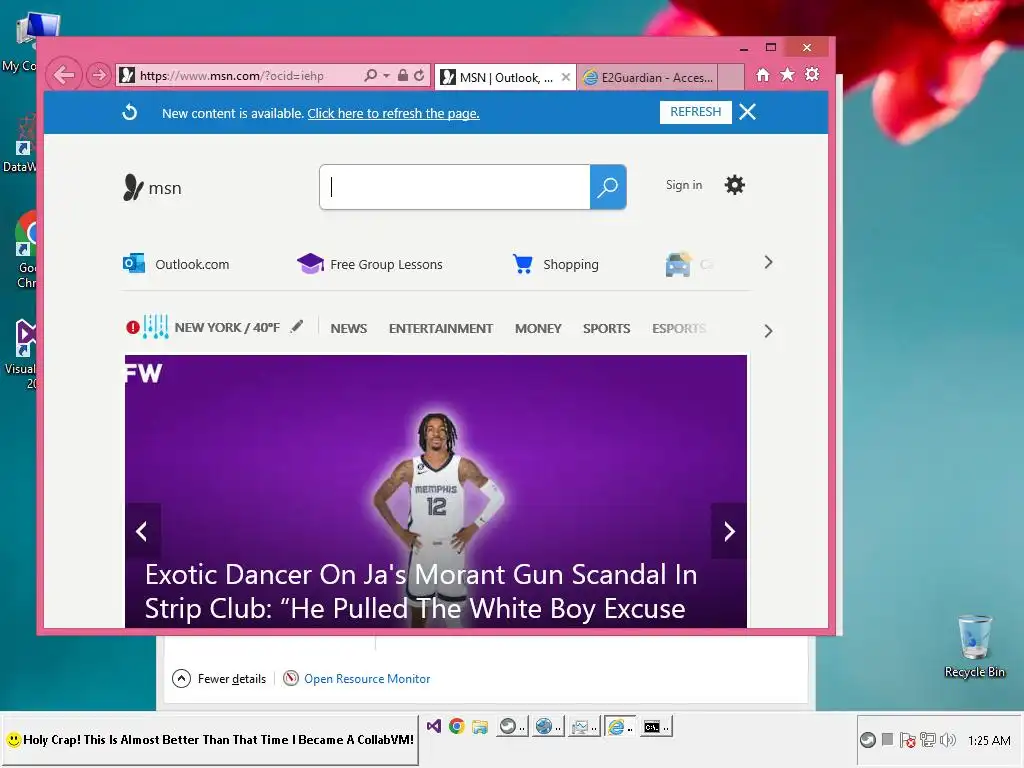Click the network tray icon
The width and height of the screenshot is (1024, 768).
click(x=927, y=740)
